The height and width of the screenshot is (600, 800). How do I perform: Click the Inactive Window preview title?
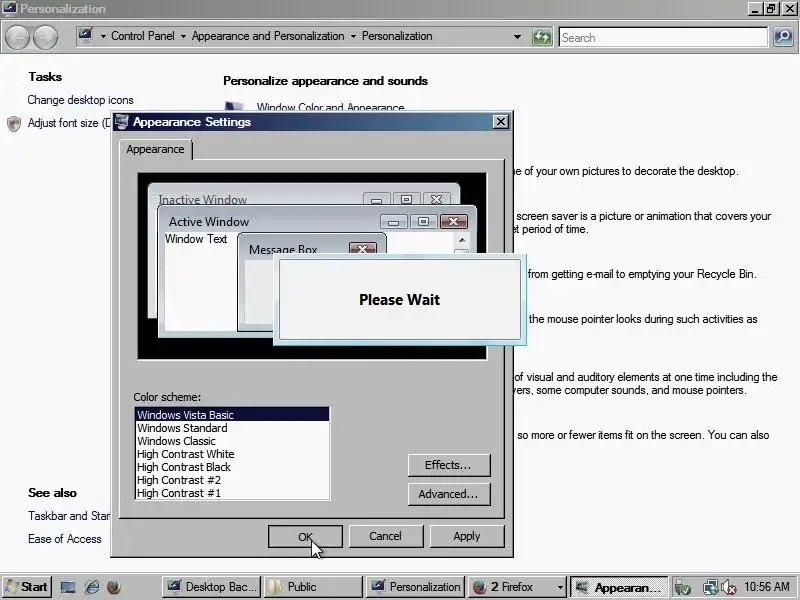(203, 199)
